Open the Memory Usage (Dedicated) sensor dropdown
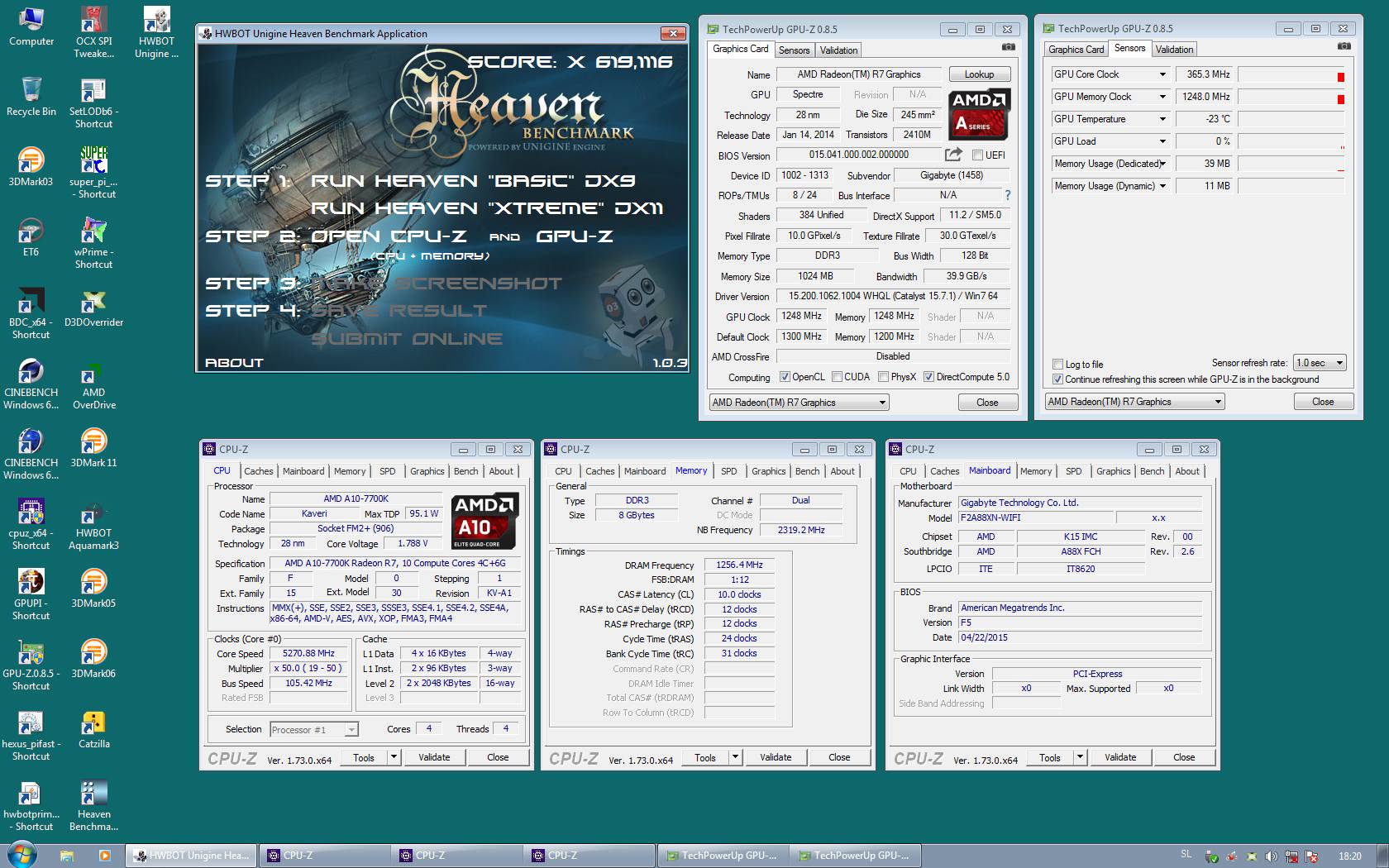The height and width of the screenshot is (868, 1389). pyautogui.click(x=1162, y=164)
